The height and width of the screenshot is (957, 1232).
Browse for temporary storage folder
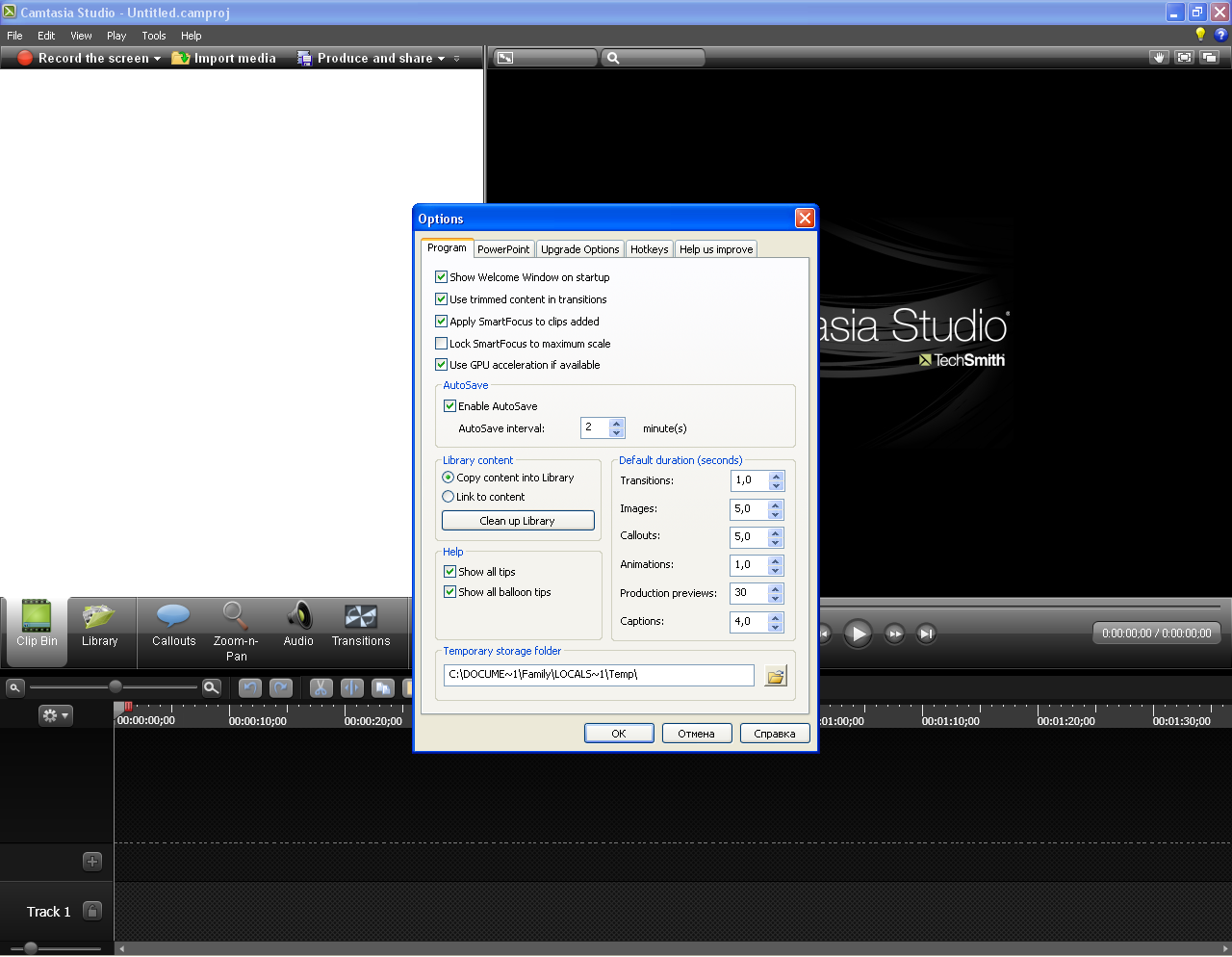(x=775, y=676)
